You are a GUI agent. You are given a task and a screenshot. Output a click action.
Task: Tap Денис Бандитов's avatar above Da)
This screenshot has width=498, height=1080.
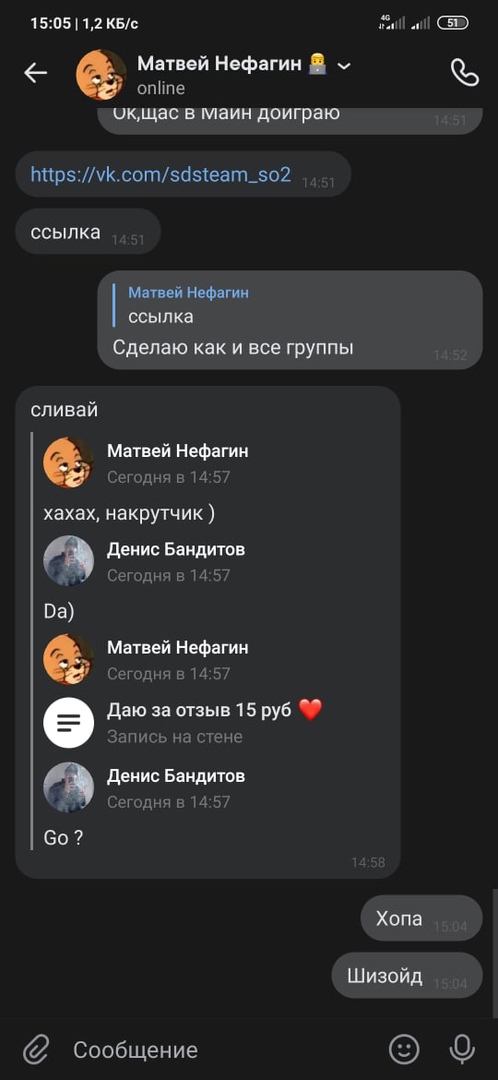(x=69, y=561)
